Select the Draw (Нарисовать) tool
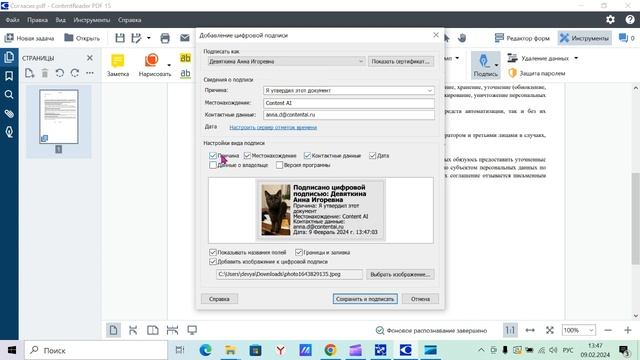Screen dimensions: 640x360 click(x=154, y=65)
